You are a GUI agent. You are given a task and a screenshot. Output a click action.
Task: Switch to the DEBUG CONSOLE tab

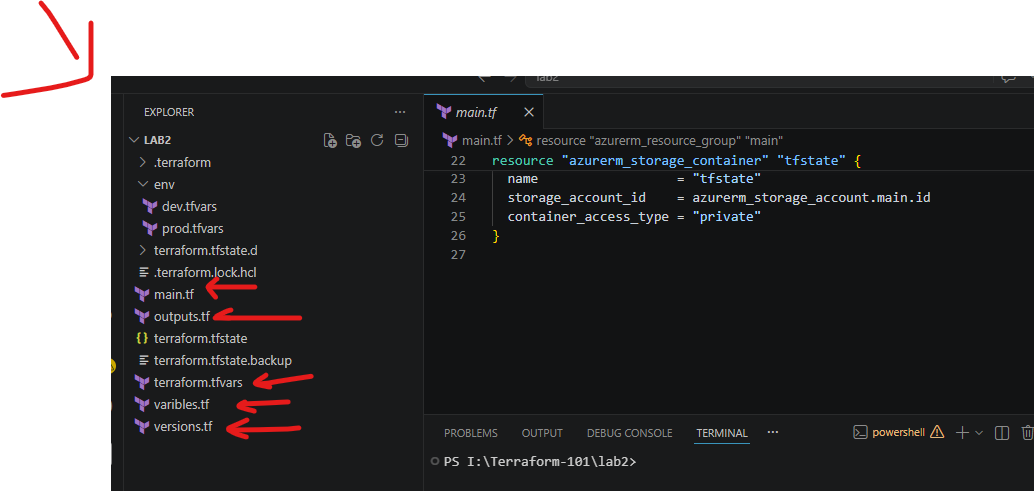click(630, 433)
